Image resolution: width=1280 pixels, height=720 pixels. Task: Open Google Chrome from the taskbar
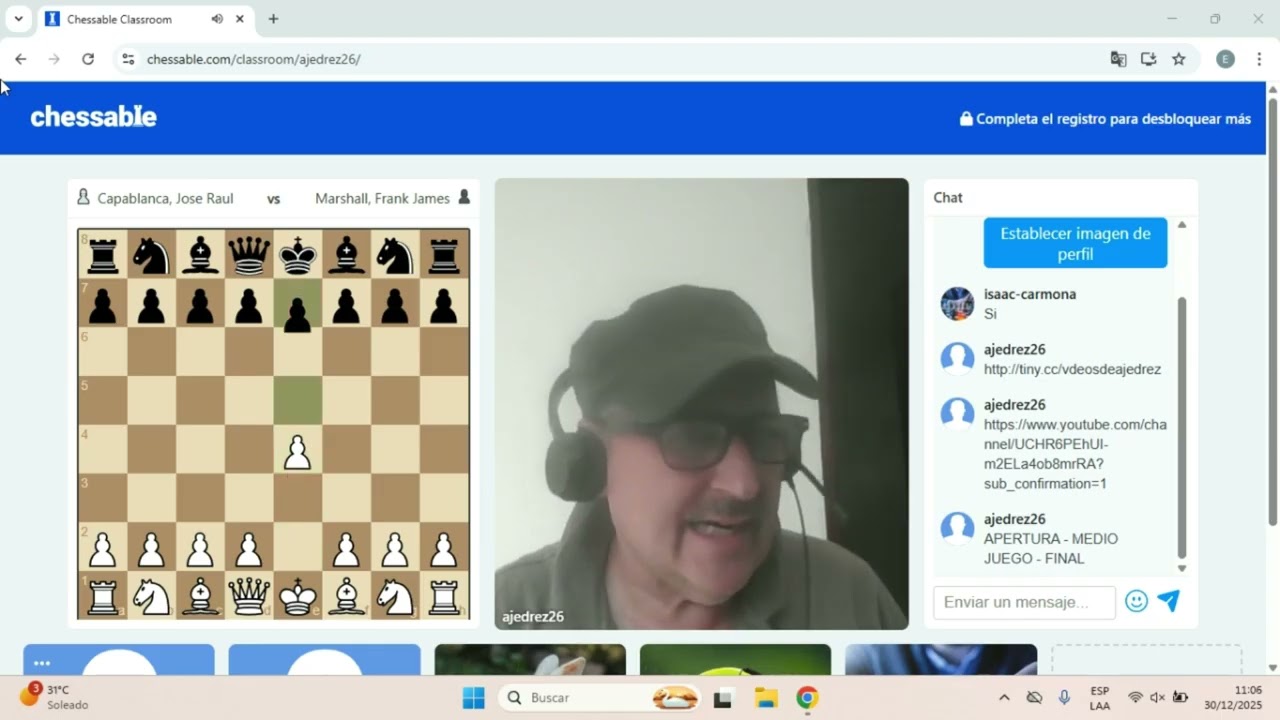(x=807, y=697)
